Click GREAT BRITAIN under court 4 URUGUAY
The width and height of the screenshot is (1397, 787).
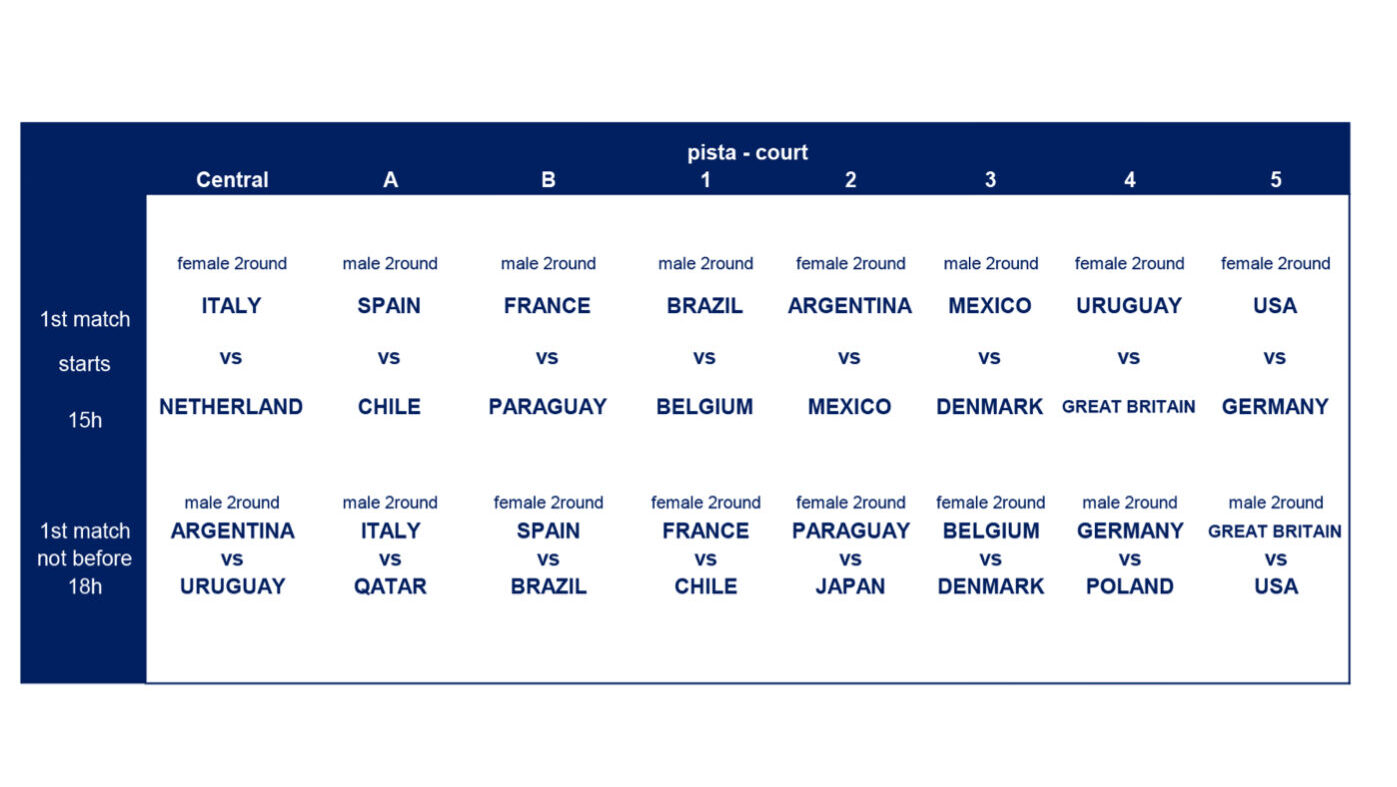click(x=1129, y=407)
